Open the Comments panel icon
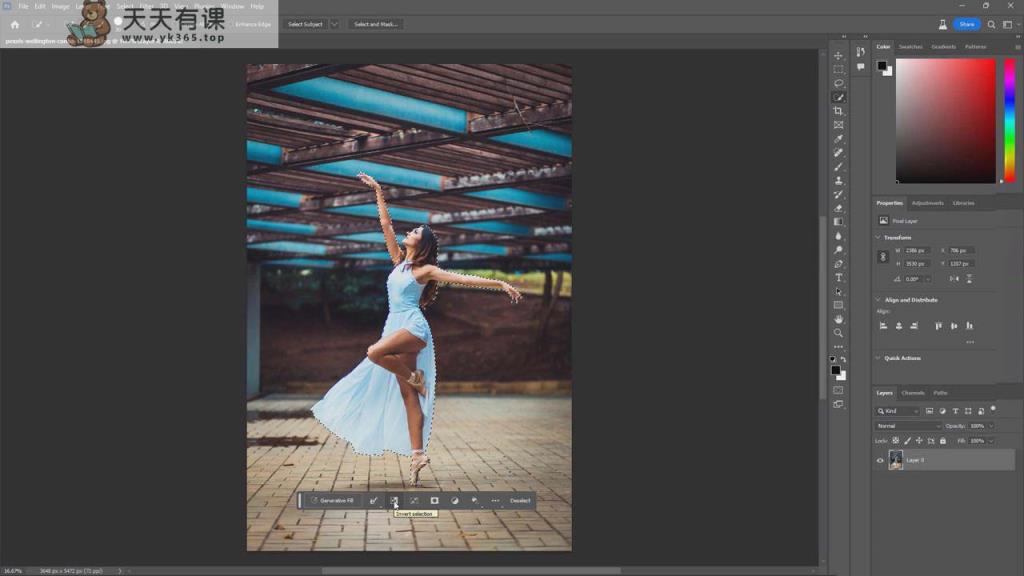 pyautogui.click(x=861, y=67)
